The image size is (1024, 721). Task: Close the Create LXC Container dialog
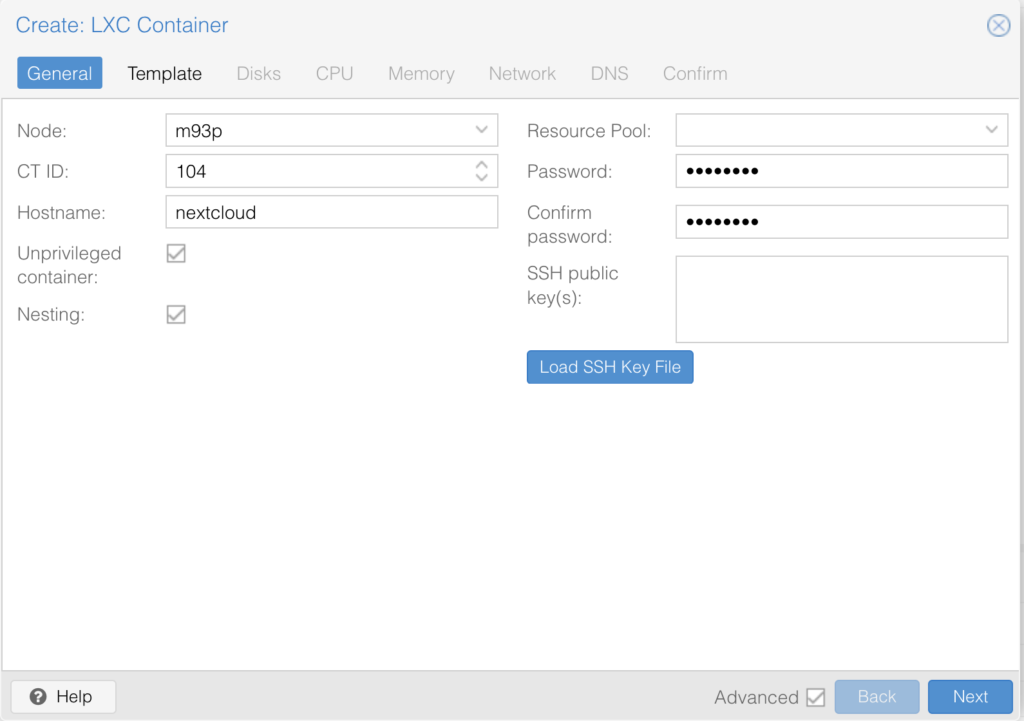coord(998,26)
